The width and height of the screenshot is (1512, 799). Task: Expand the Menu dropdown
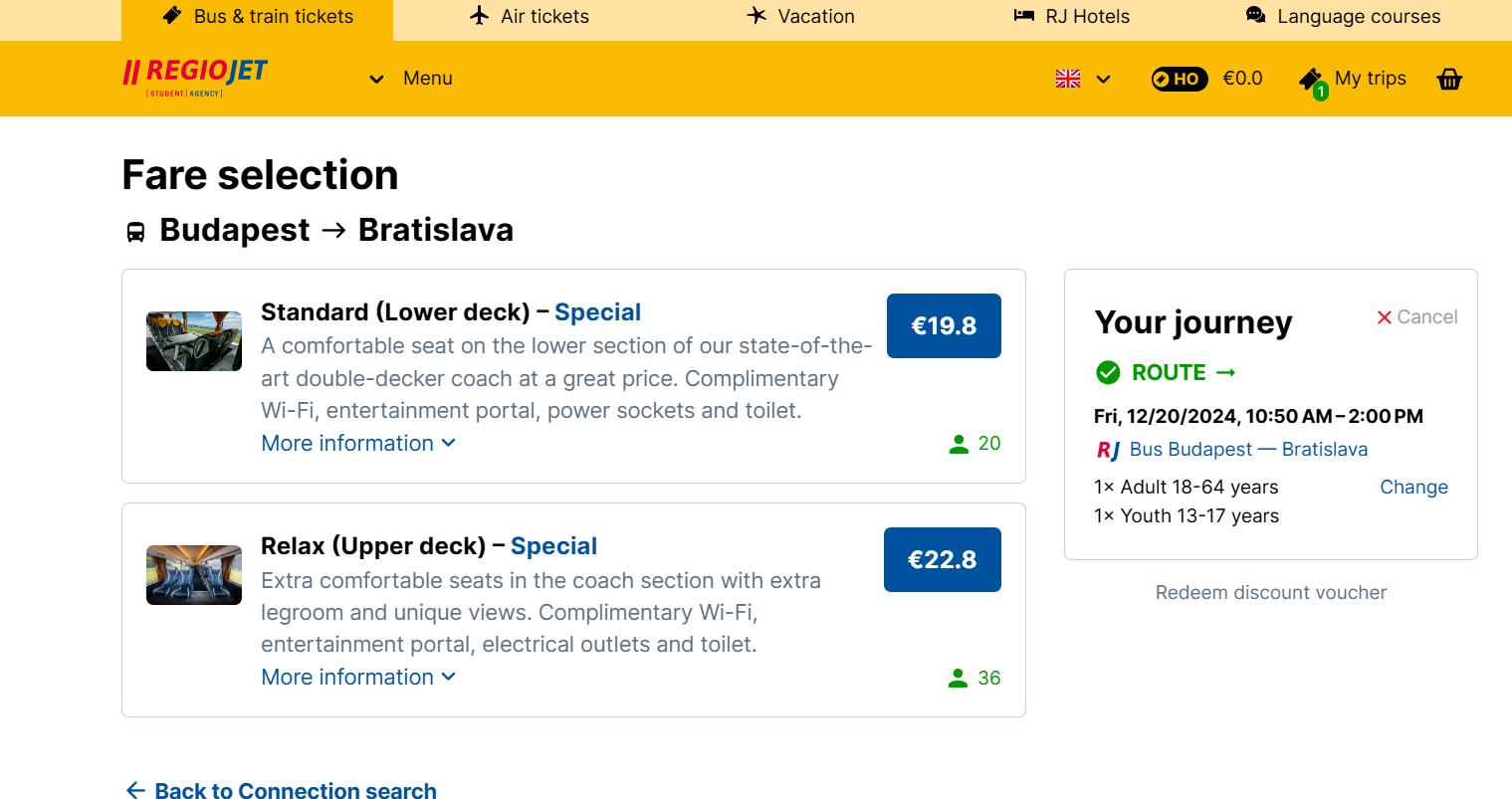point(410,79)
